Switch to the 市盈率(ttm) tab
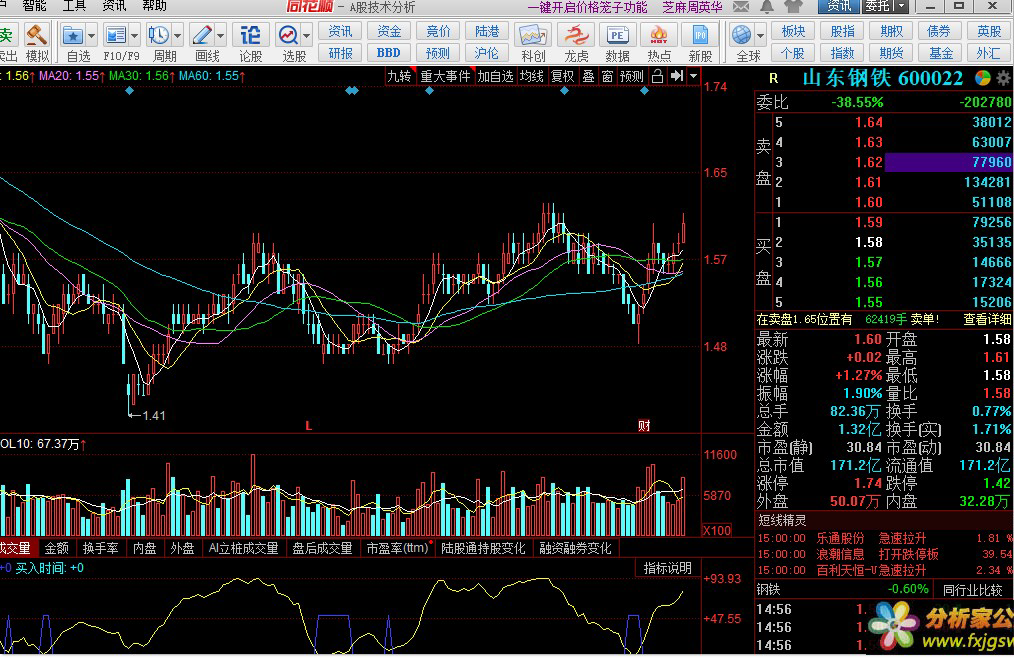The image size is (1014, 658). [x=397, y=548]
